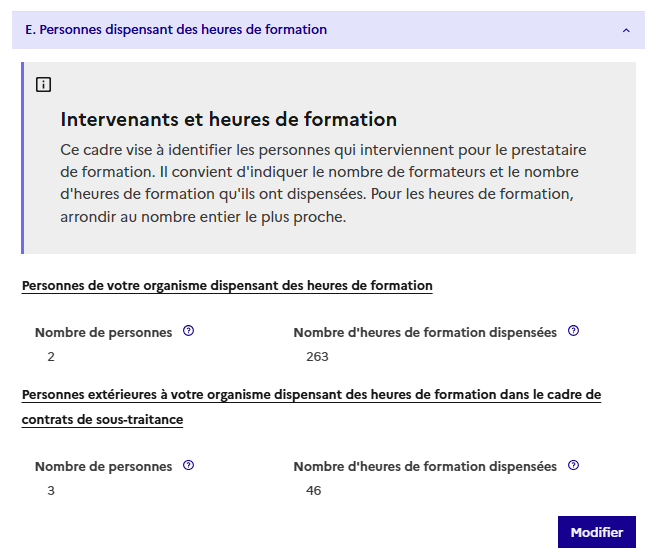The width and height of the screenshot is (669, 557).
Task: Click external 'Nombre d'heures de formation dispensées' label
Action: tap(425, 467)
